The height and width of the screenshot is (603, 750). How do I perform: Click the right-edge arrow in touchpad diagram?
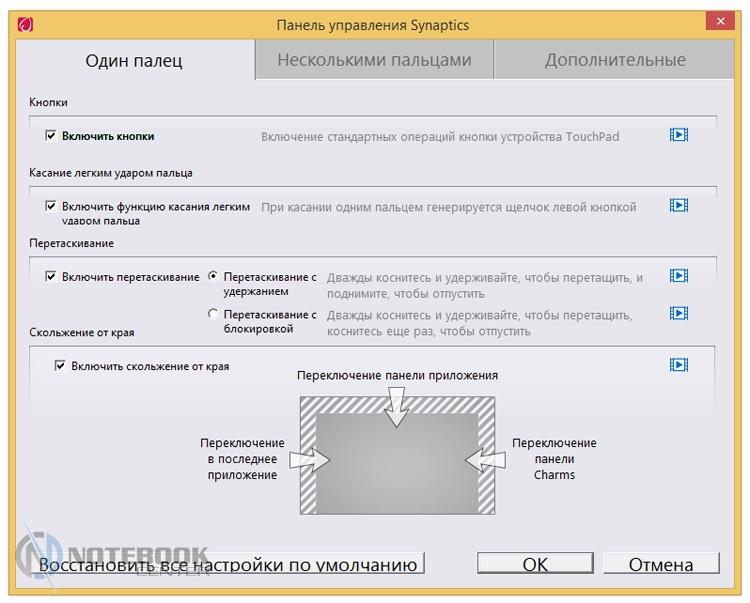(x=485, y=460)
